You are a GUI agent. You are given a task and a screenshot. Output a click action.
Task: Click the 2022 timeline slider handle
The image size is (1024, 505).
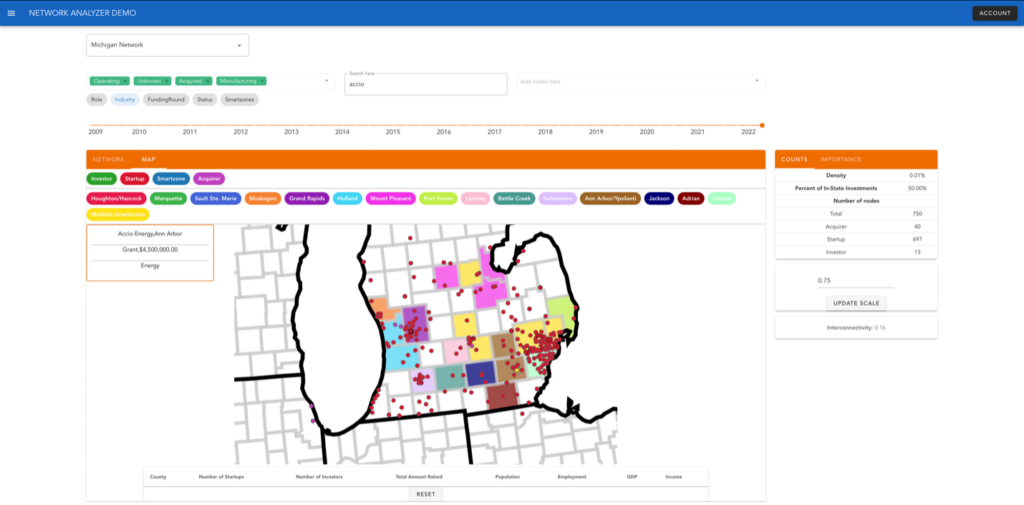762,125
